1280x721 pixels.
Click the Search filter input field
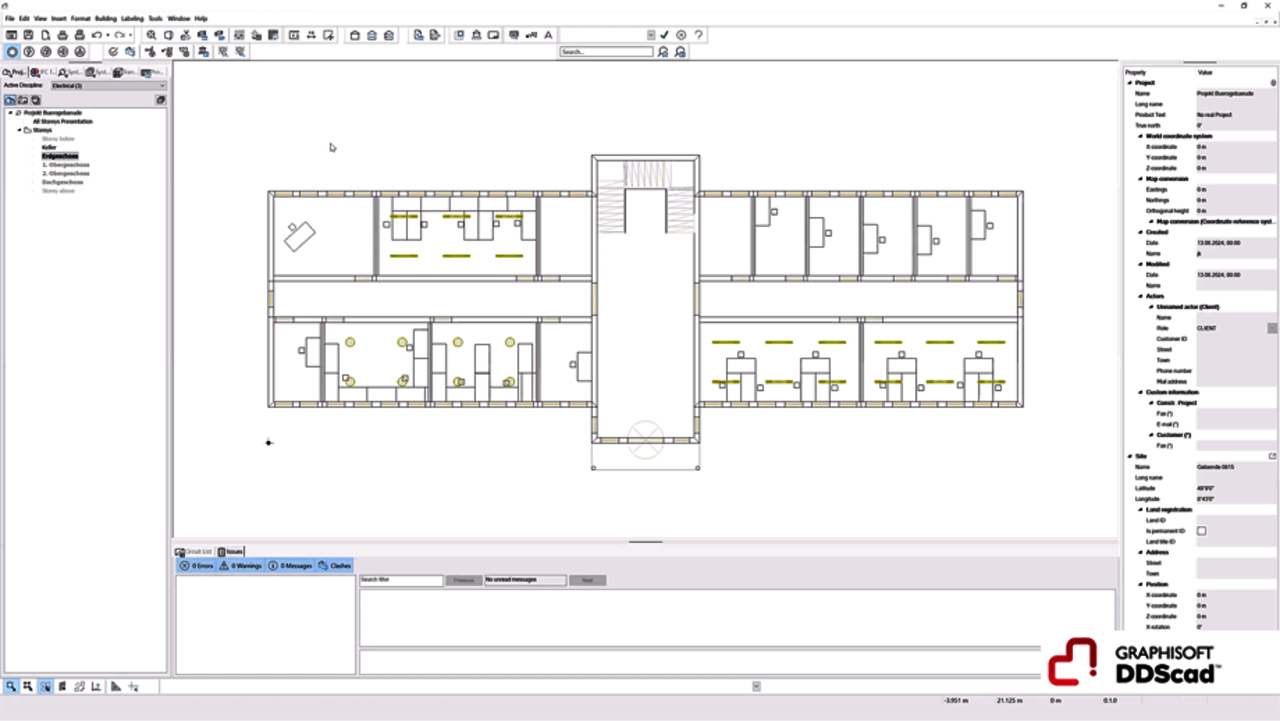[400, 580]
